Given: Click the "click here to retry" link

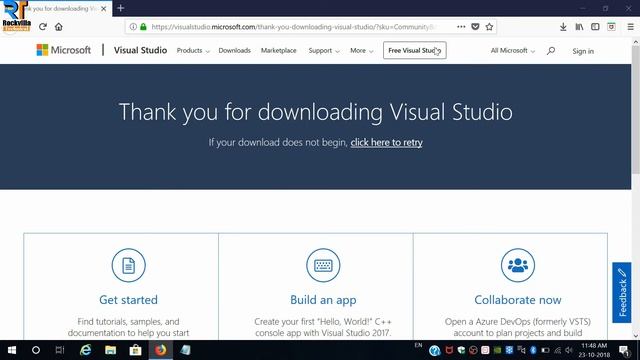Looking at the screenshot, I should (x=387, y=142).
